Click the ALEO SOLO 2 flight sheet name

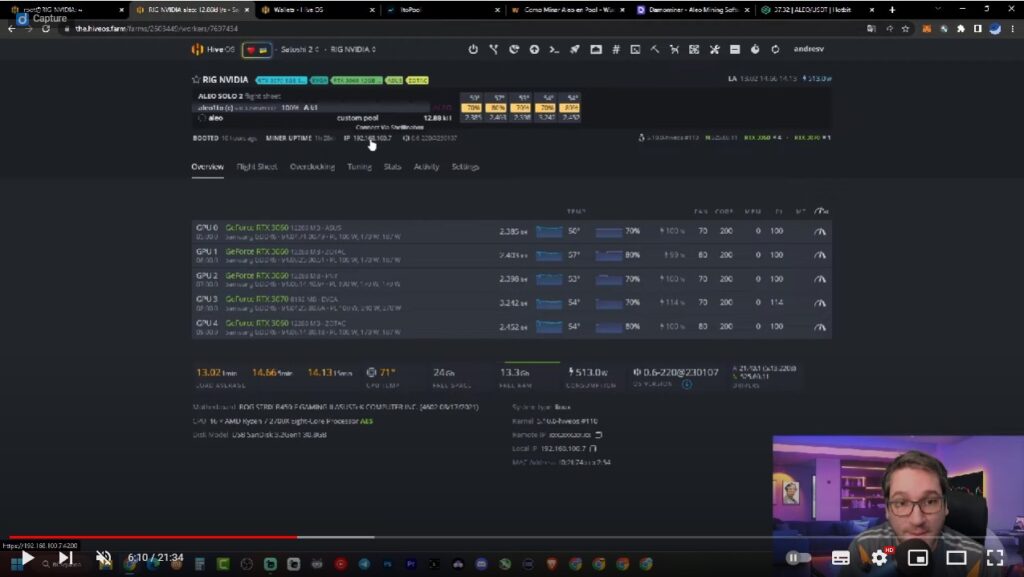220,96
